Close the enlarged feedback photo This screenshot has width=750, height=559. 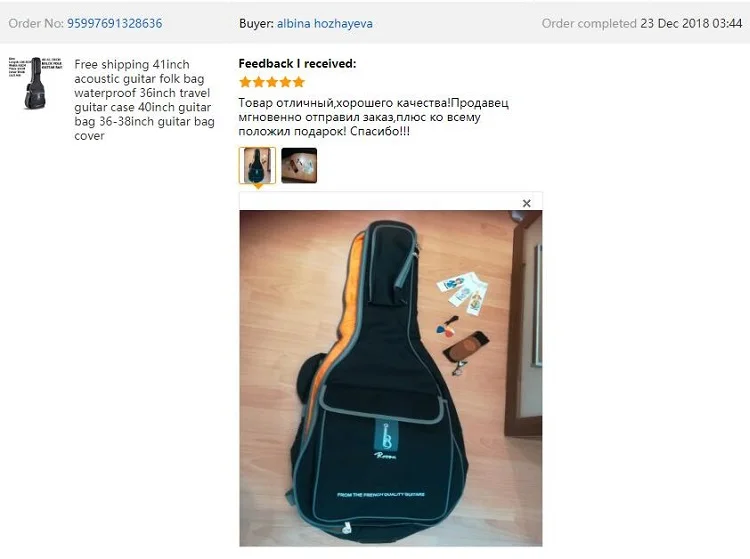[527, 203]
